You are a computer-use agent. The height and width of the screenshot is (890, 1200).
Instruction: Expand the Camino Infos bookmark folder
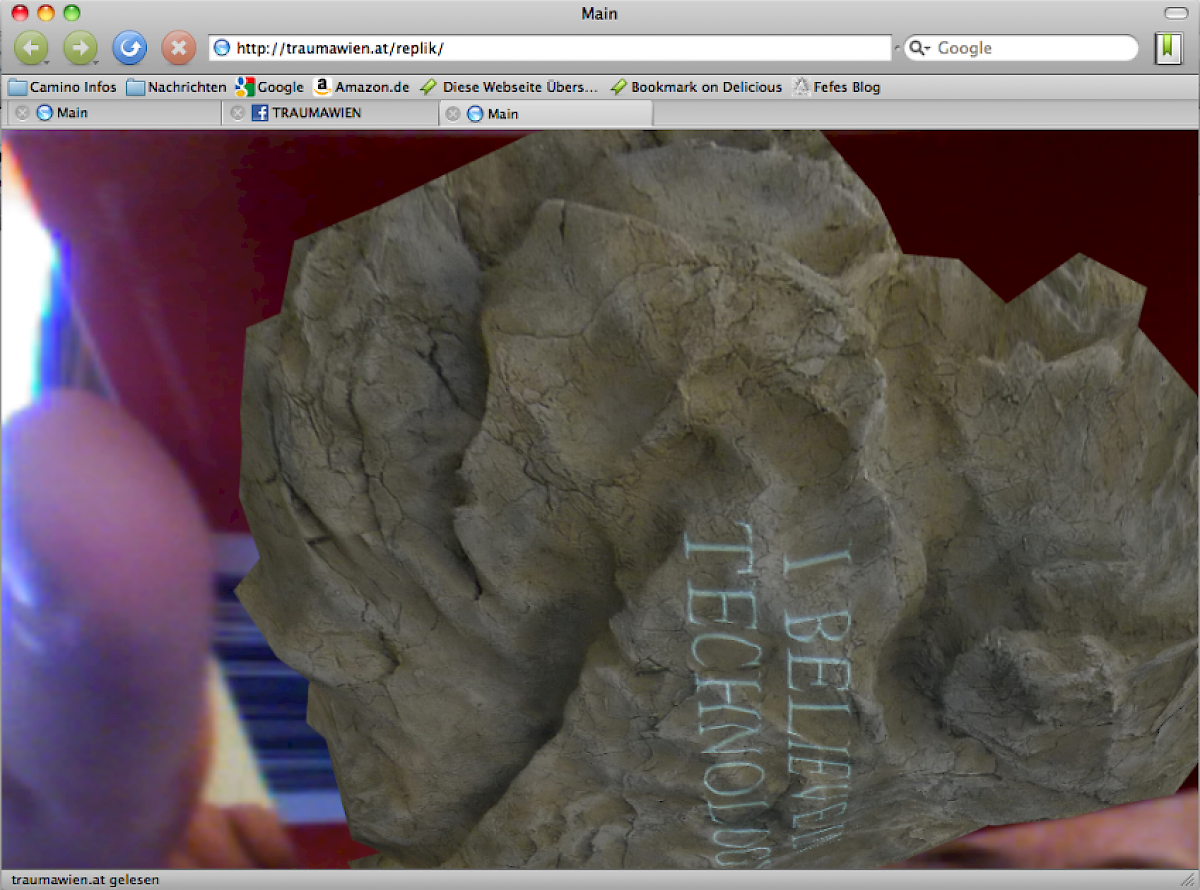(x=63, y=87)
